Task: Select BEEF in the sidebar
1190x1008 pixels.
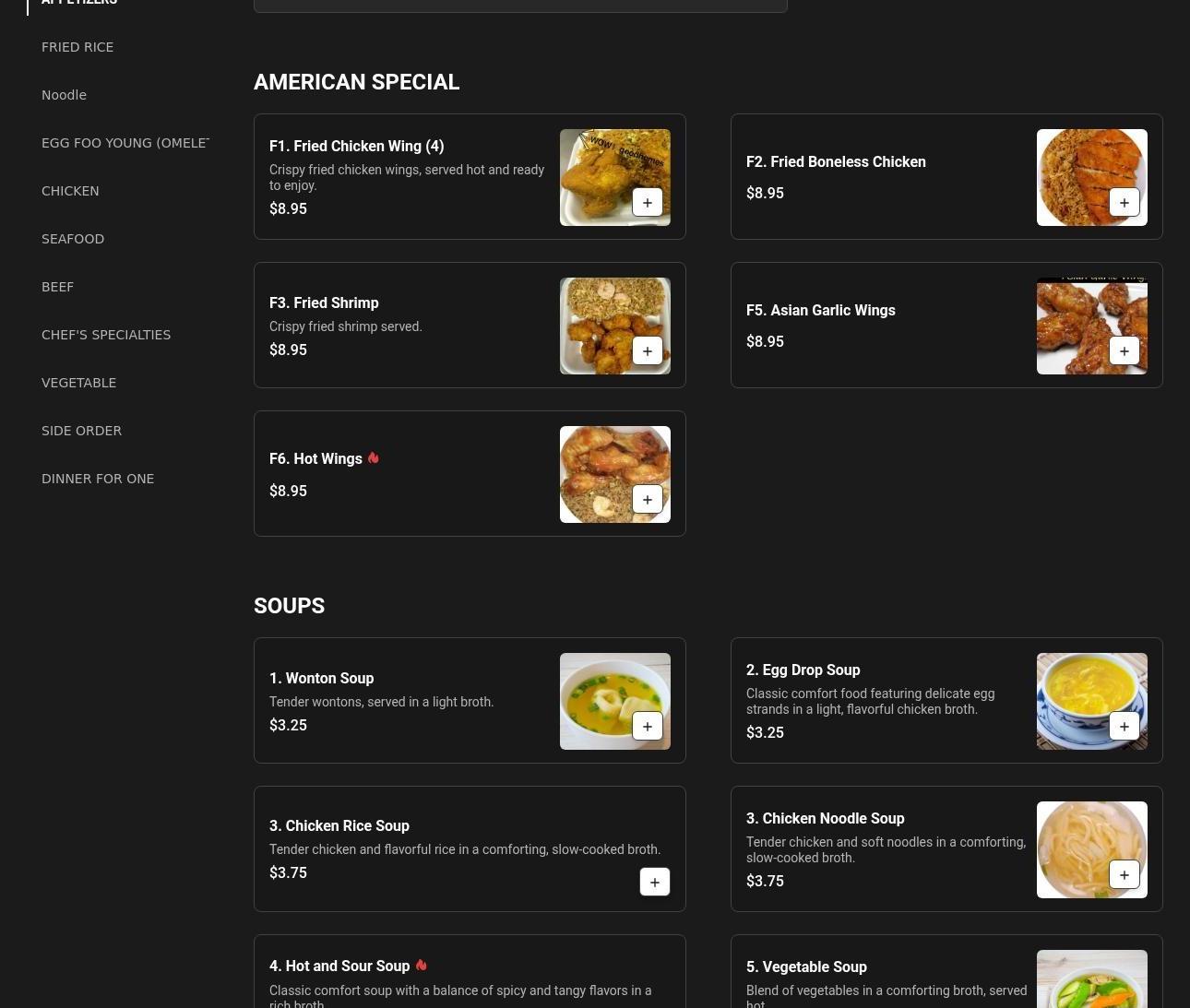Action: 57,287
